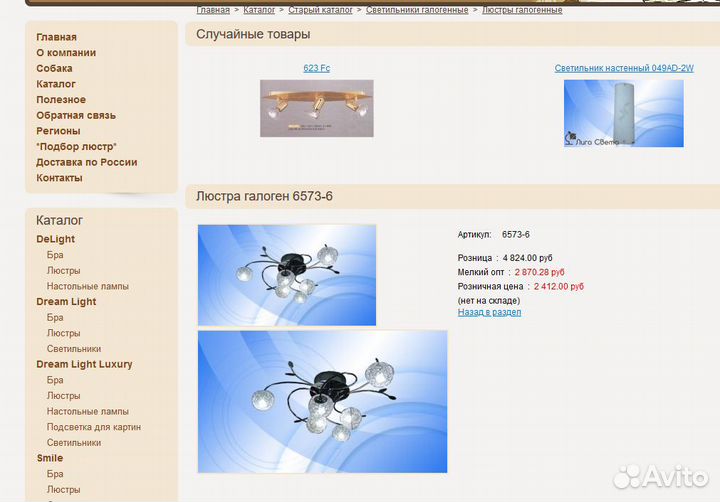The image size is (720, 502).
Task: Expand the DeLight catalog category
Action: click(x=55, y=239)
